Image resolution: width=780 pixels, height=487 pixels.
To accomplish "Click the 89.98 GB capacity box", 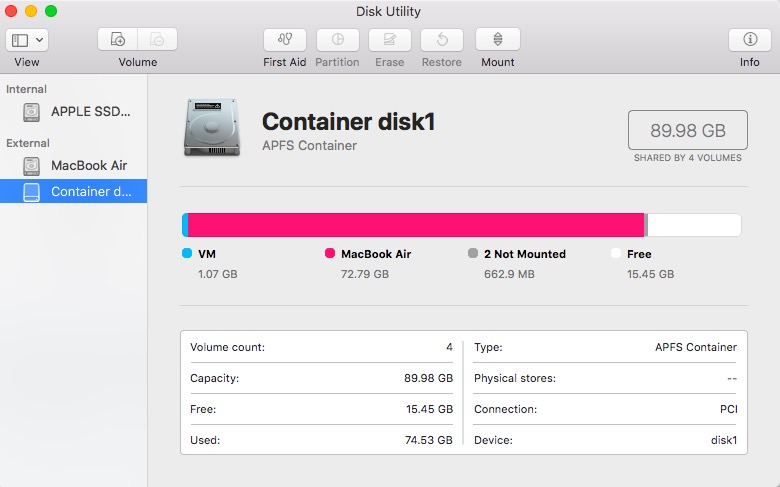I will click(688, 130).
